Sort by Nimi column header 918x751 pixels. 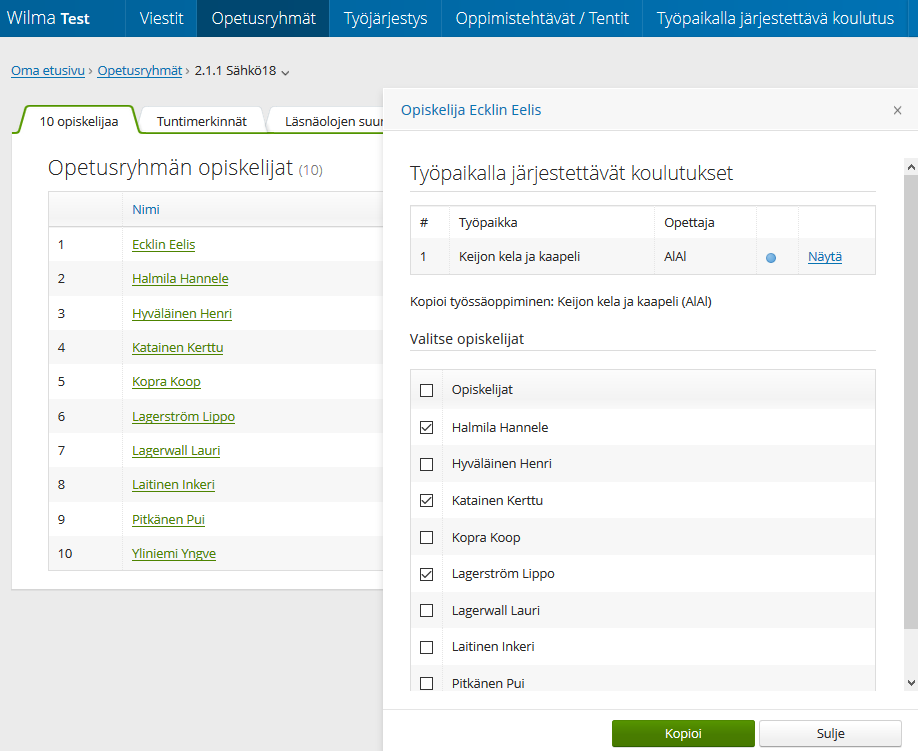(x=146, y=210)
